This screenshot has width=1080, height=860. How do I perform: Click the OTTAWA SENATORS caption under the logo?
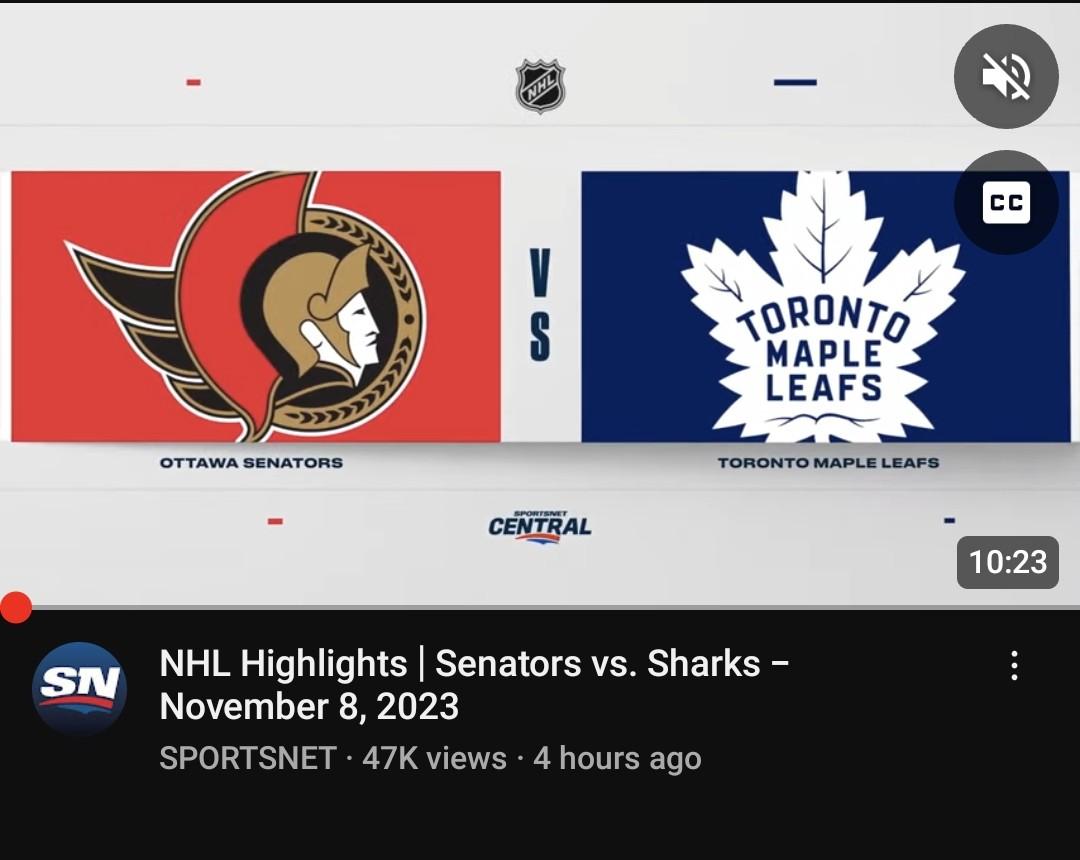pos(251,463)
